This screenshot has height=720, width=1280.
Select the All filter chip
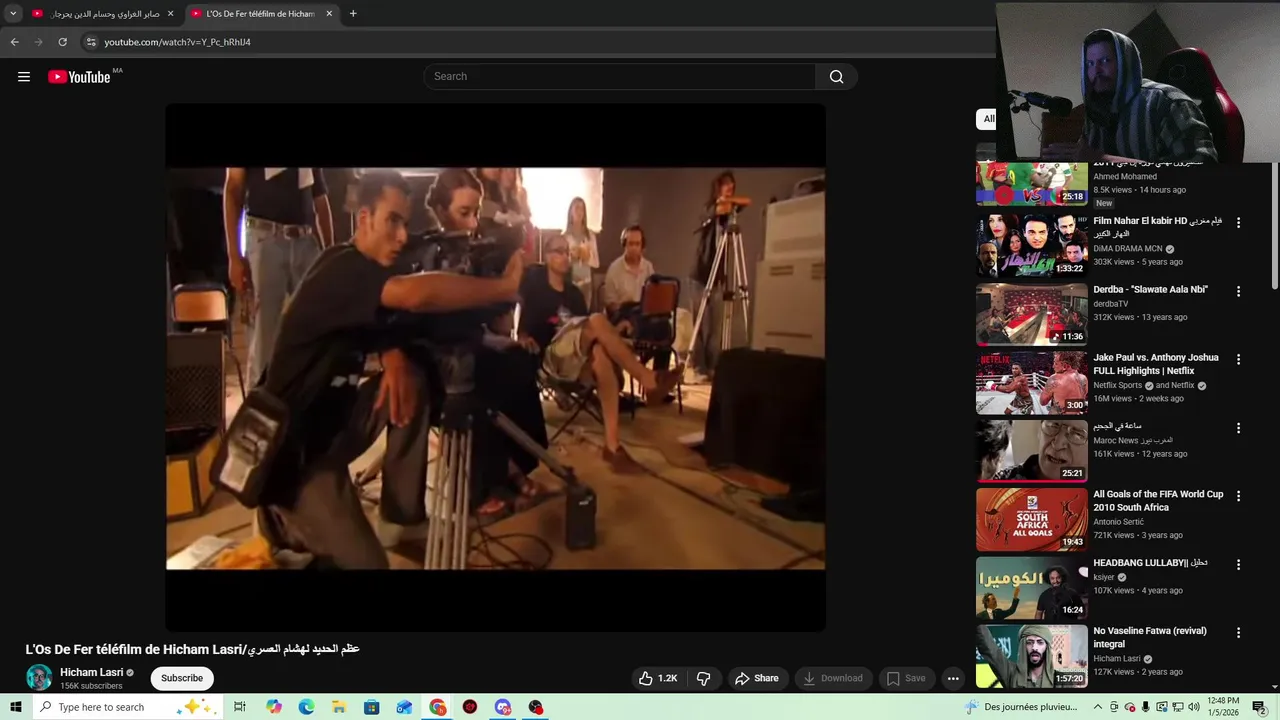click(988, 119)
